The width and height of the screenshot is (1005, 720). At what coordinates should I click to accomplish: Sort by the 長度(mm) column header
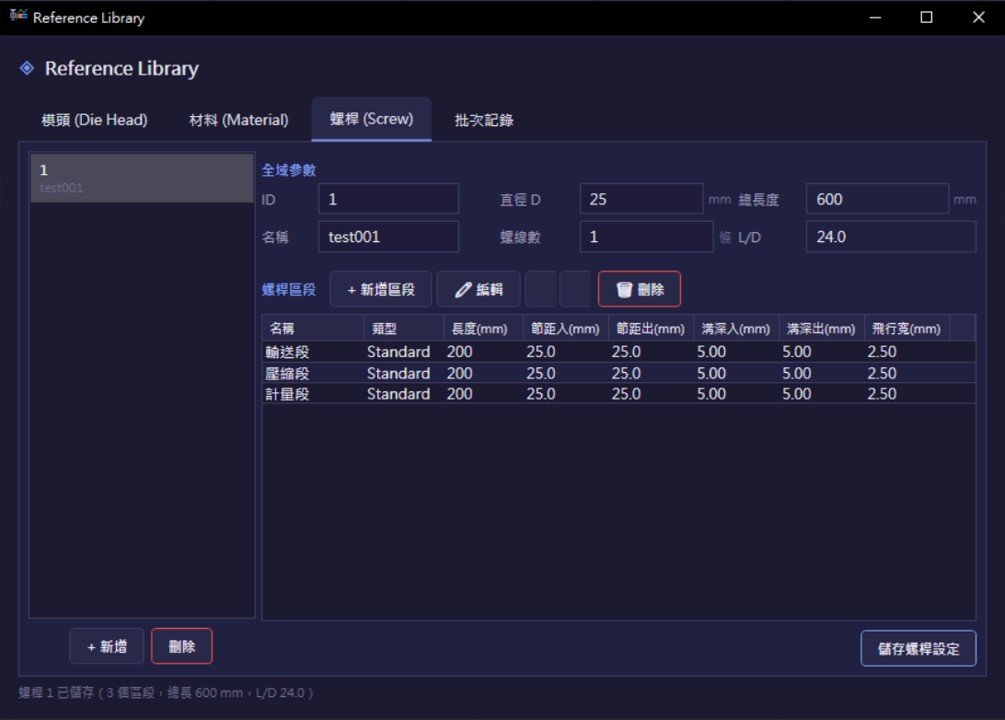(483, 328)
